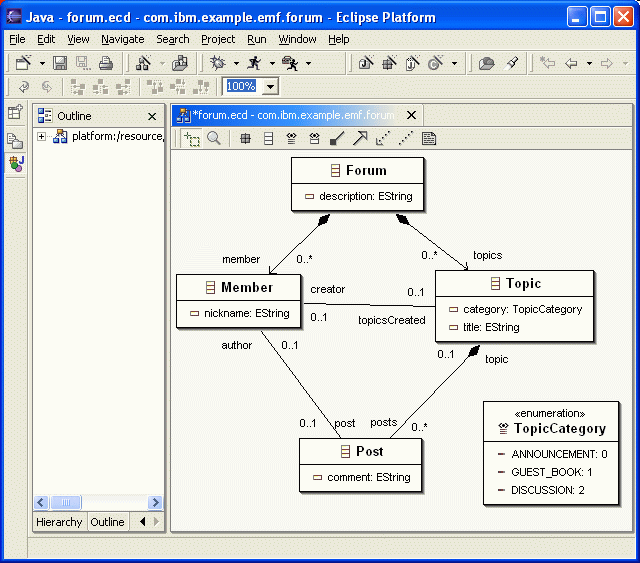This screenshot has height=563, width=640.
Task: Select the Reference arrow tool in the diagram palette
Action: (x=360, y=138)
